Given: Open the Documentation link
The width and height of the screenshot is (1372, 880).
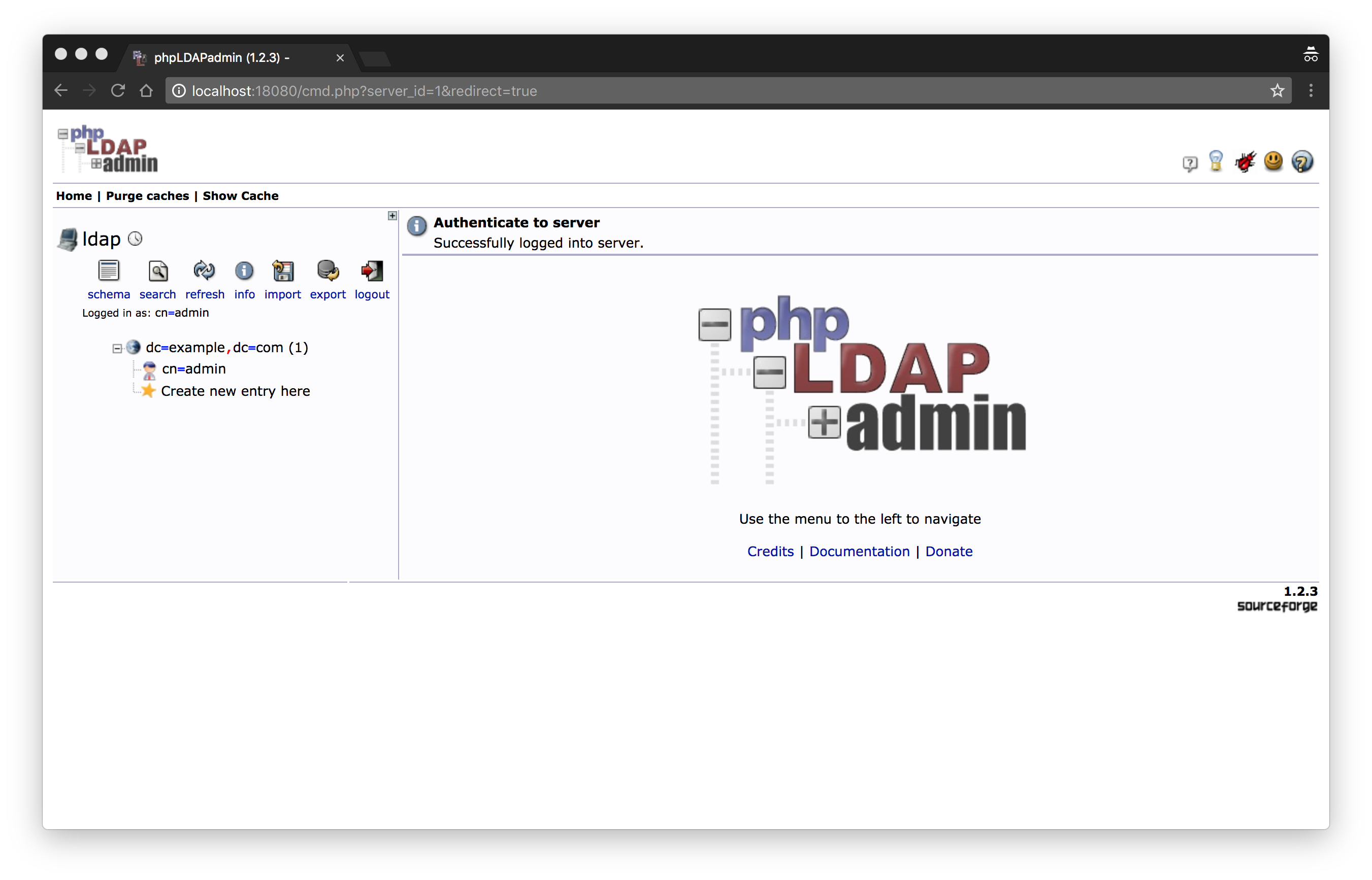Looking at the screenshot, I should coord(859,552).
